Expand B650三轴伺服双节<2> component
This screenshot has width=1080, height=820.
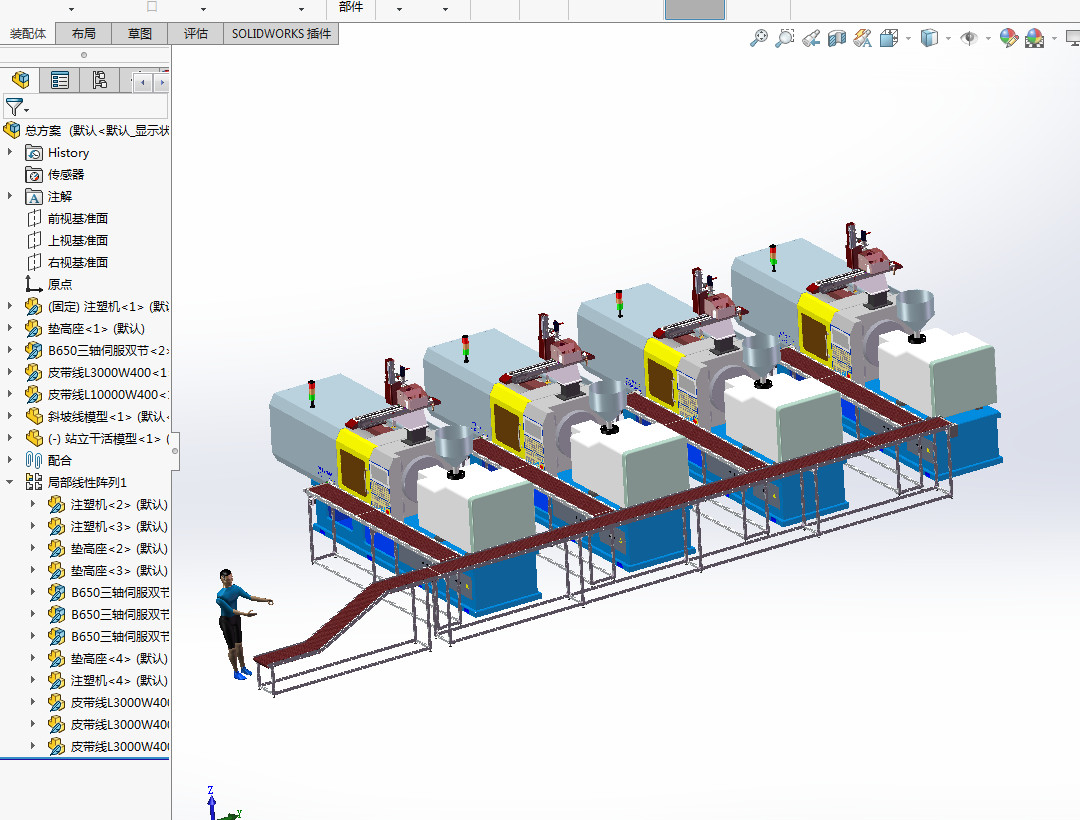[10, 350]
